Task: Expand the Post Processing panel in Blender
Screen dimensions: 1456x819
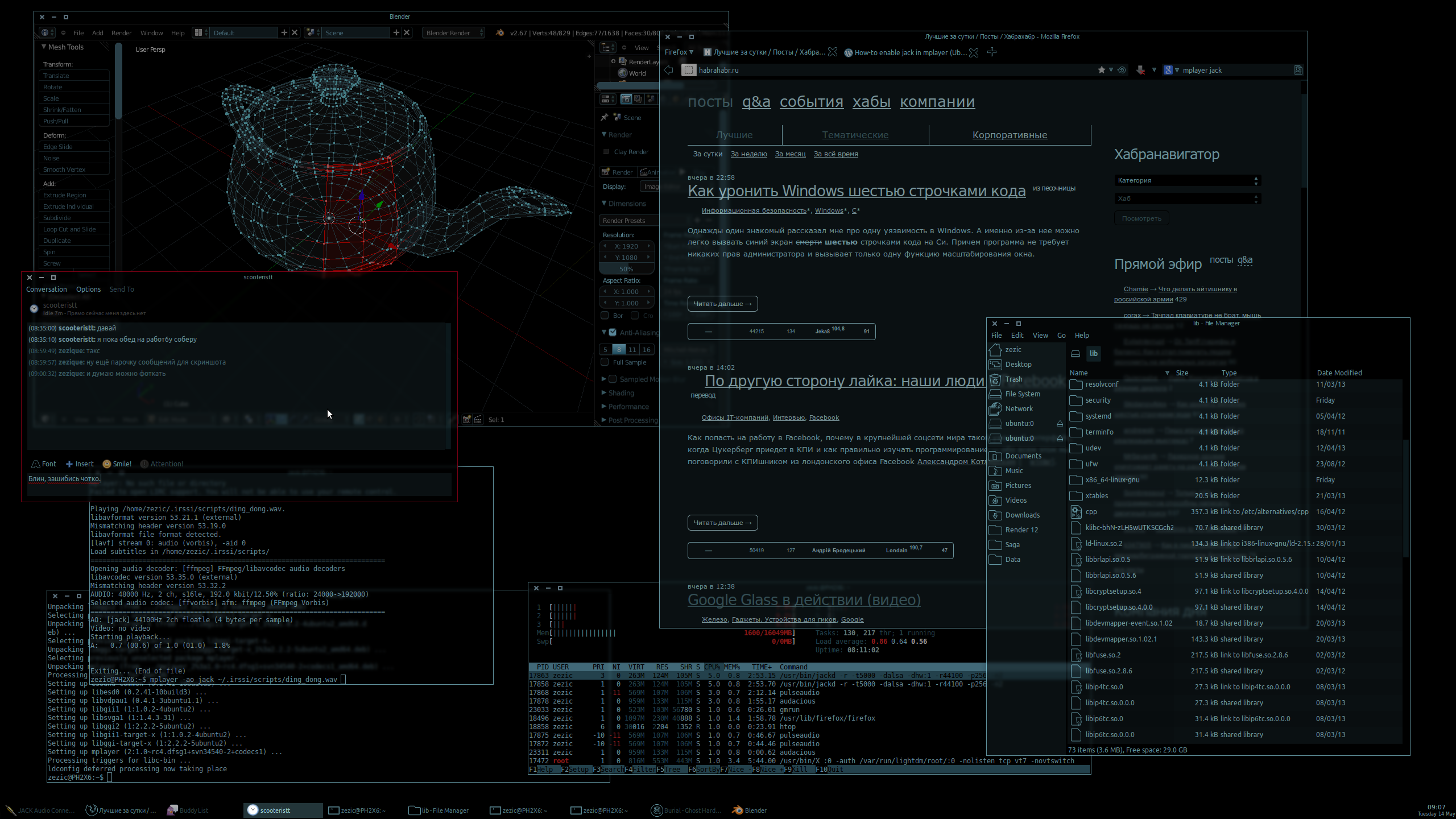Action: 604,420
